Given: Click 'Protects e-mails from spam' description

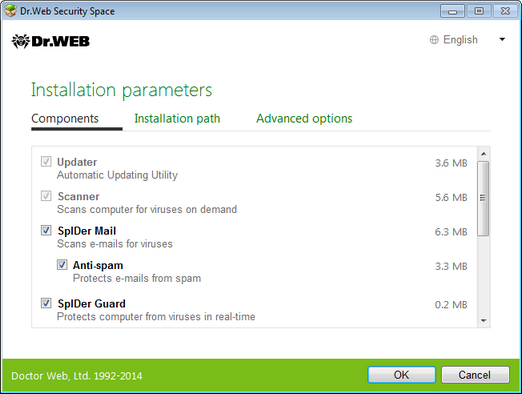Looking at the screenshot, I should [137, 278].
